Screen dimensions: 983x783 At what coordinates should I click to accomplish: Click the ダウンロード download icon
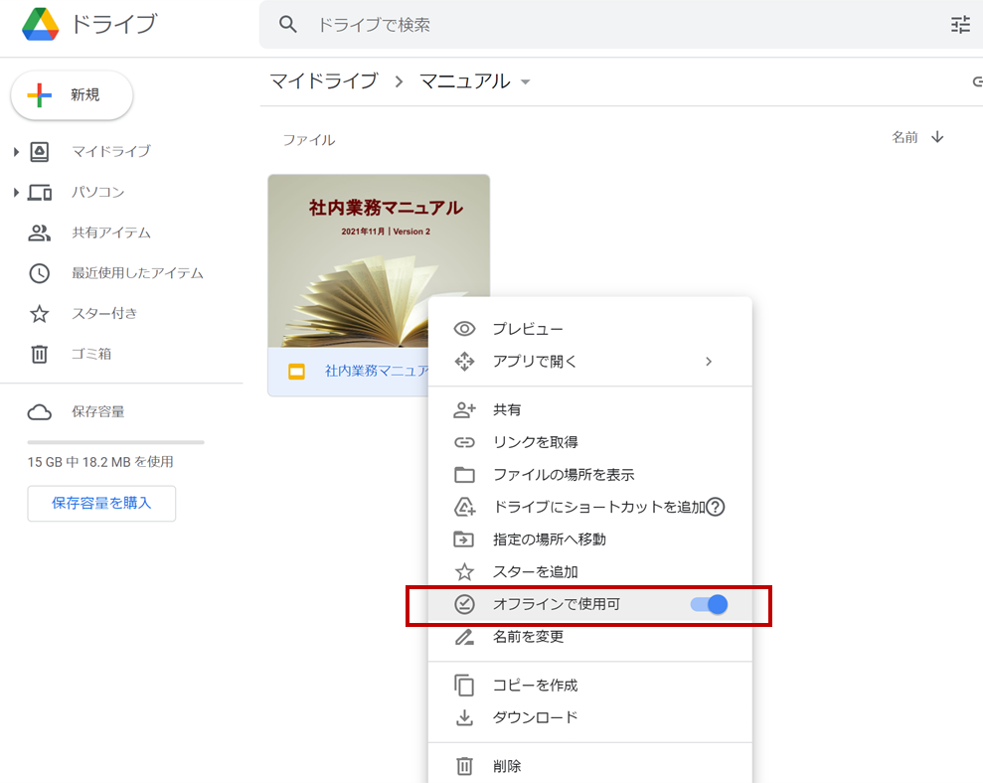click(x=464, y=717)
